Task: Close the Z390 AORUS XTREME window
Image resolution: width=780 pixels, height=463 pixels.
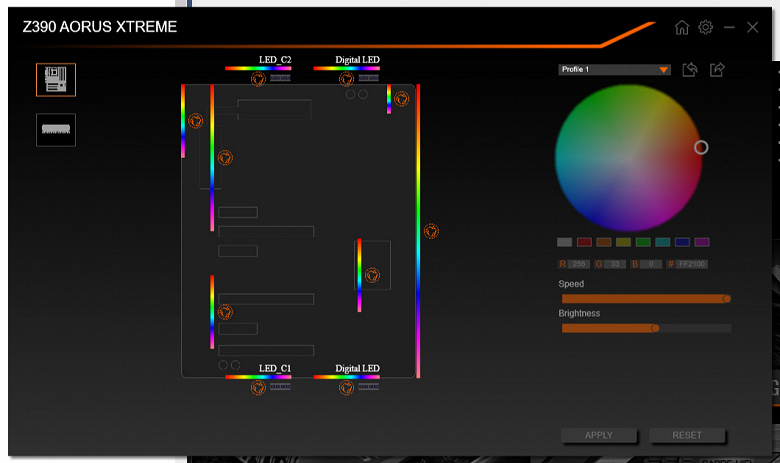Action: coord(753,27)
